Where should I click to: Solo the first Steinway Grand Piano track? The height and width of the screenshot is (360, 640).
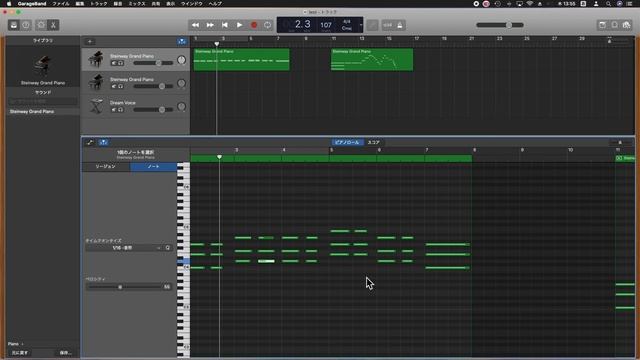pyautogui.click(x=120, y=63)
